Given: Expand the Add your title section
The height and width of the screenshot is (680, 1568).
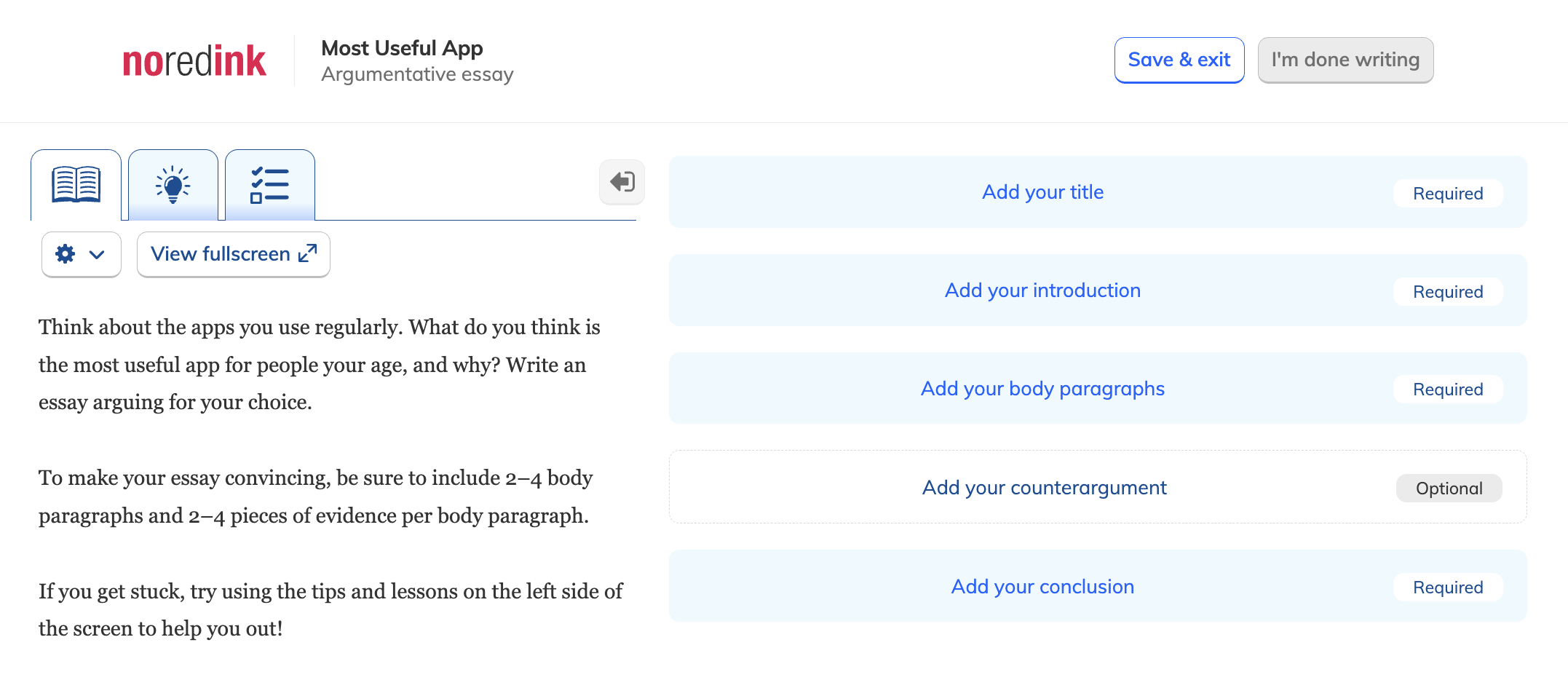Looking at the screenshot, I should [x=1042, y=191].
